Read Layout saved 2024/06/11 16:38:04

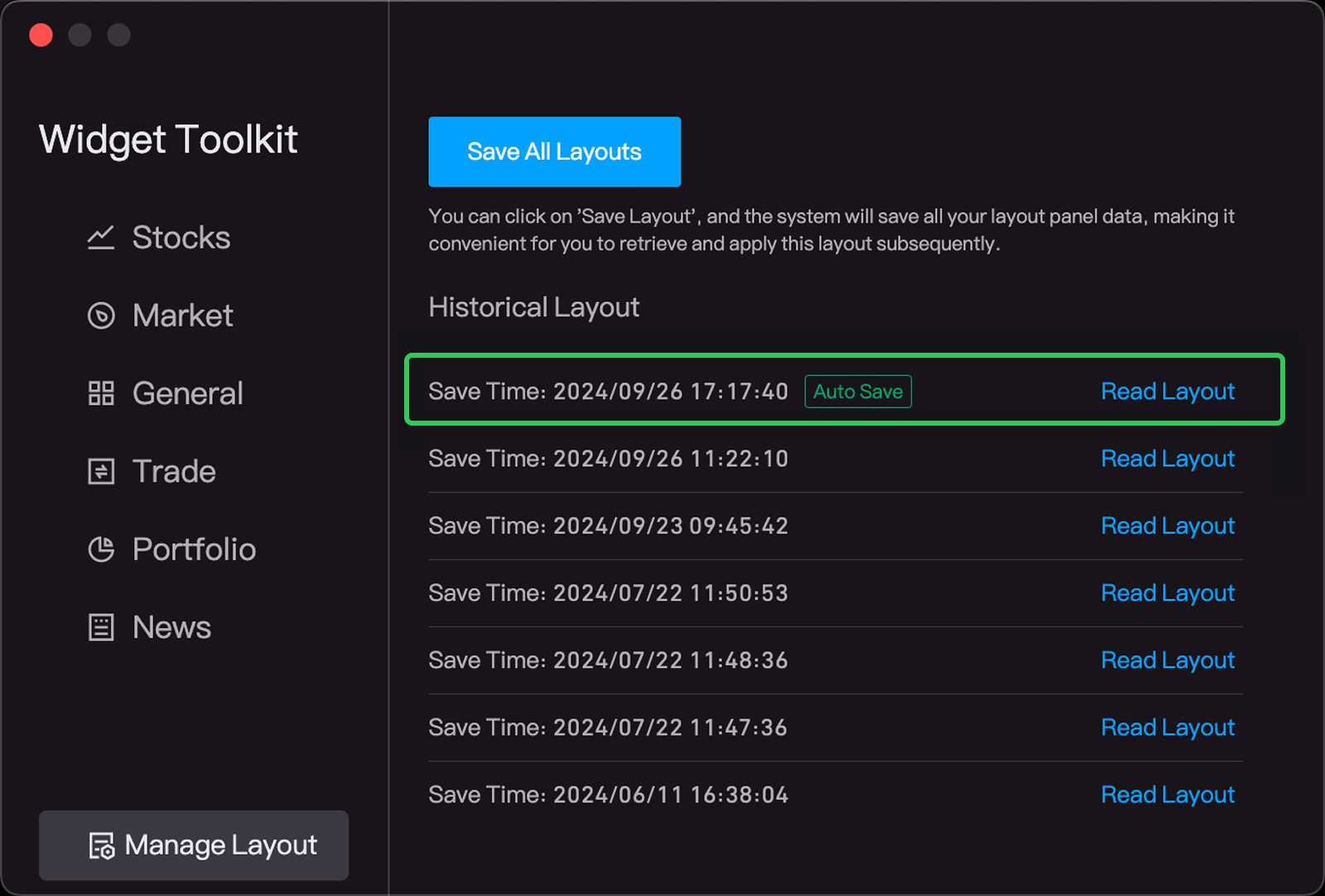coord(1167,795)
